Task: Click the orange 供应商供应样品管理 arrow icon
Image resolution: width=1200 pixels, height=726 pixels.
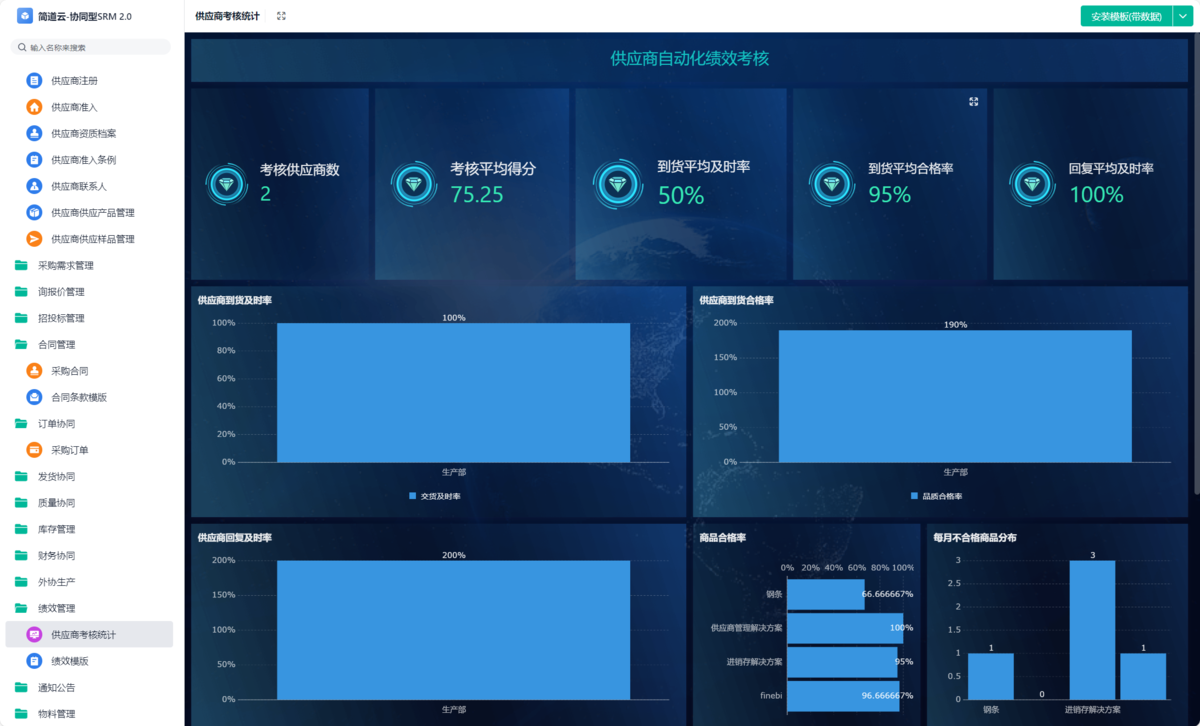Action: tap(34, 239)
